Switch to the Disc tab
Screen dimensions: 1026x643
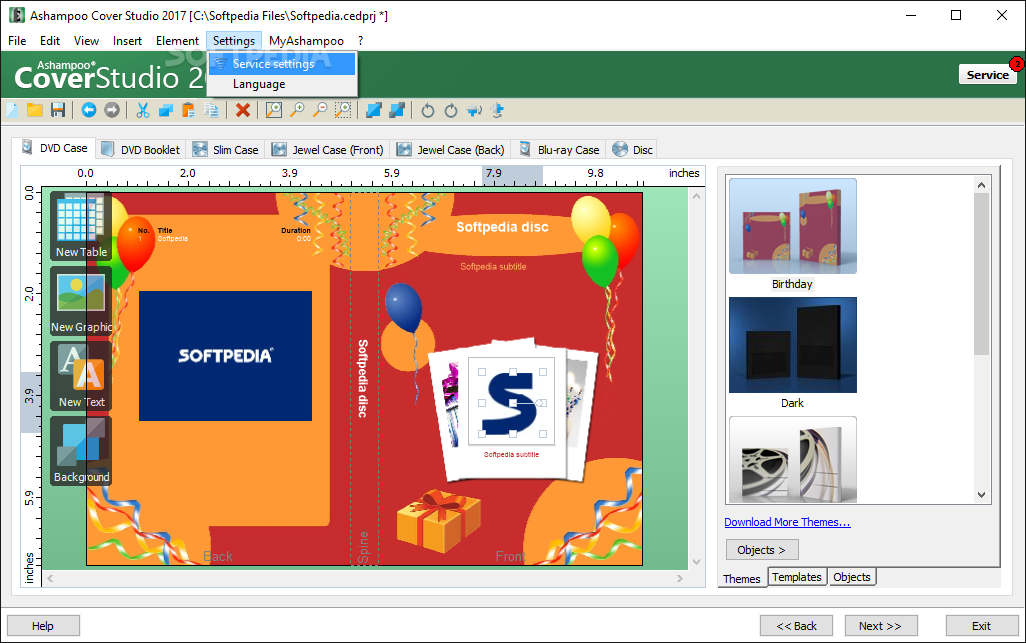(x=632, y=150)
